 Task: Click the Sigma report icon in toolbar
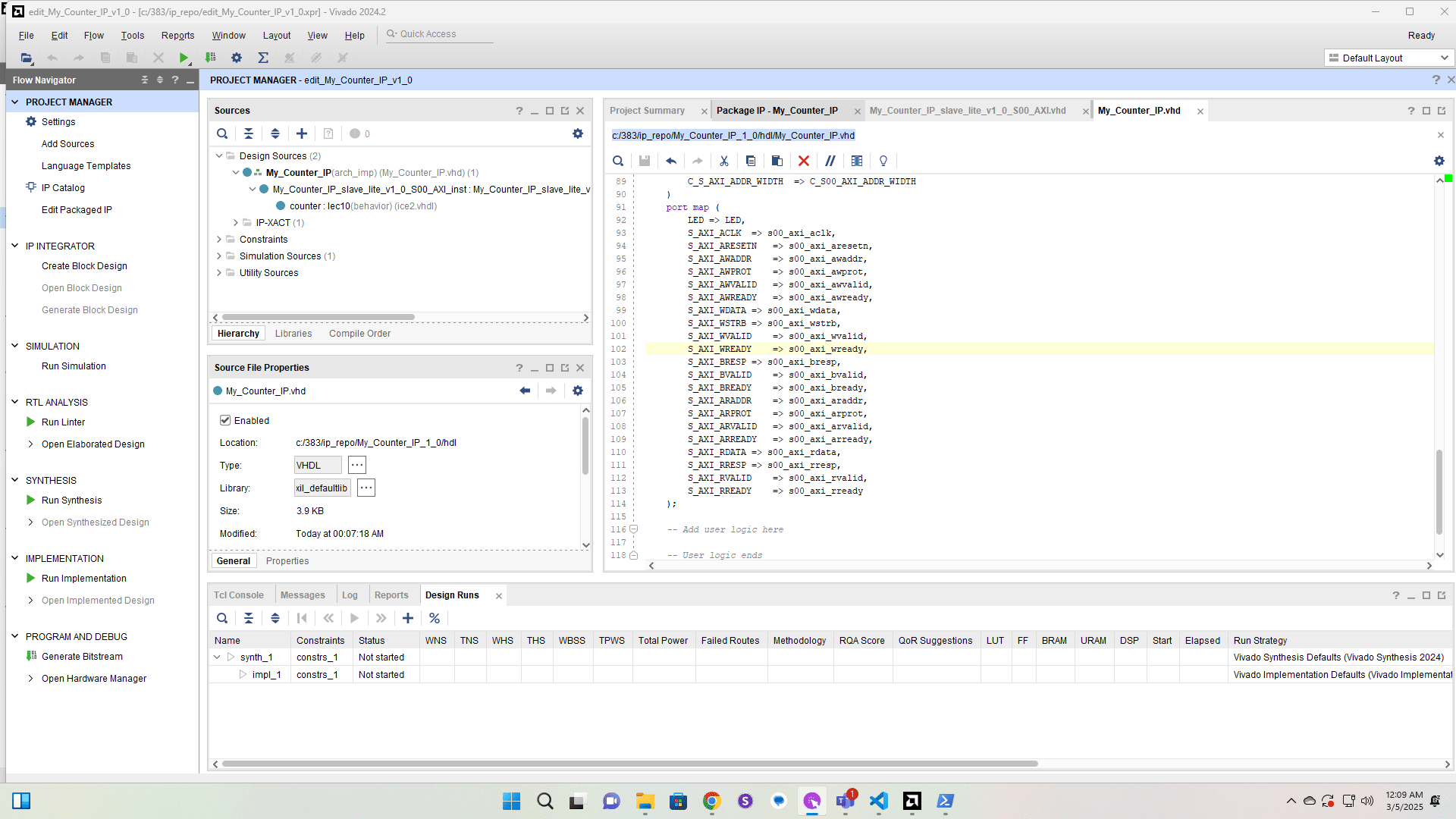(x=263, y=58)
